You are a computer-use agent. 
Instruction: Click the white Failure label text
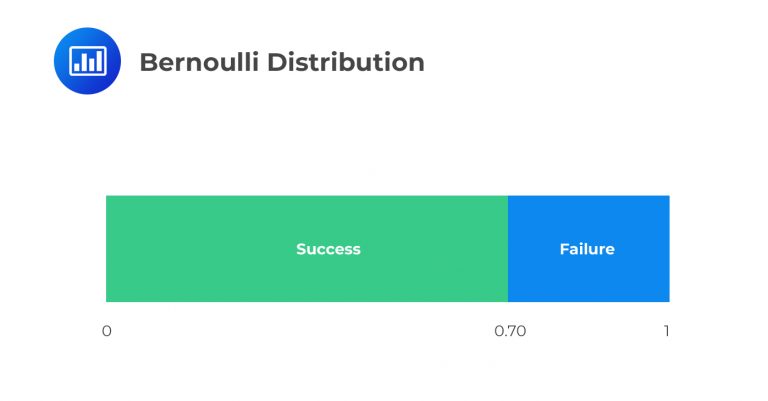coord(587,249)
